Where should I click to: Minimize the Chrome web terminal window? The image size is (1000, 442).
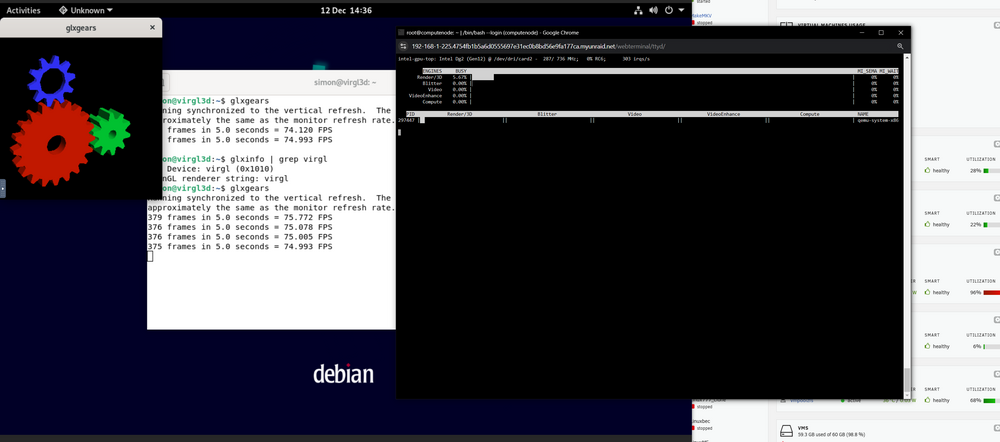[x=862, y=32]
